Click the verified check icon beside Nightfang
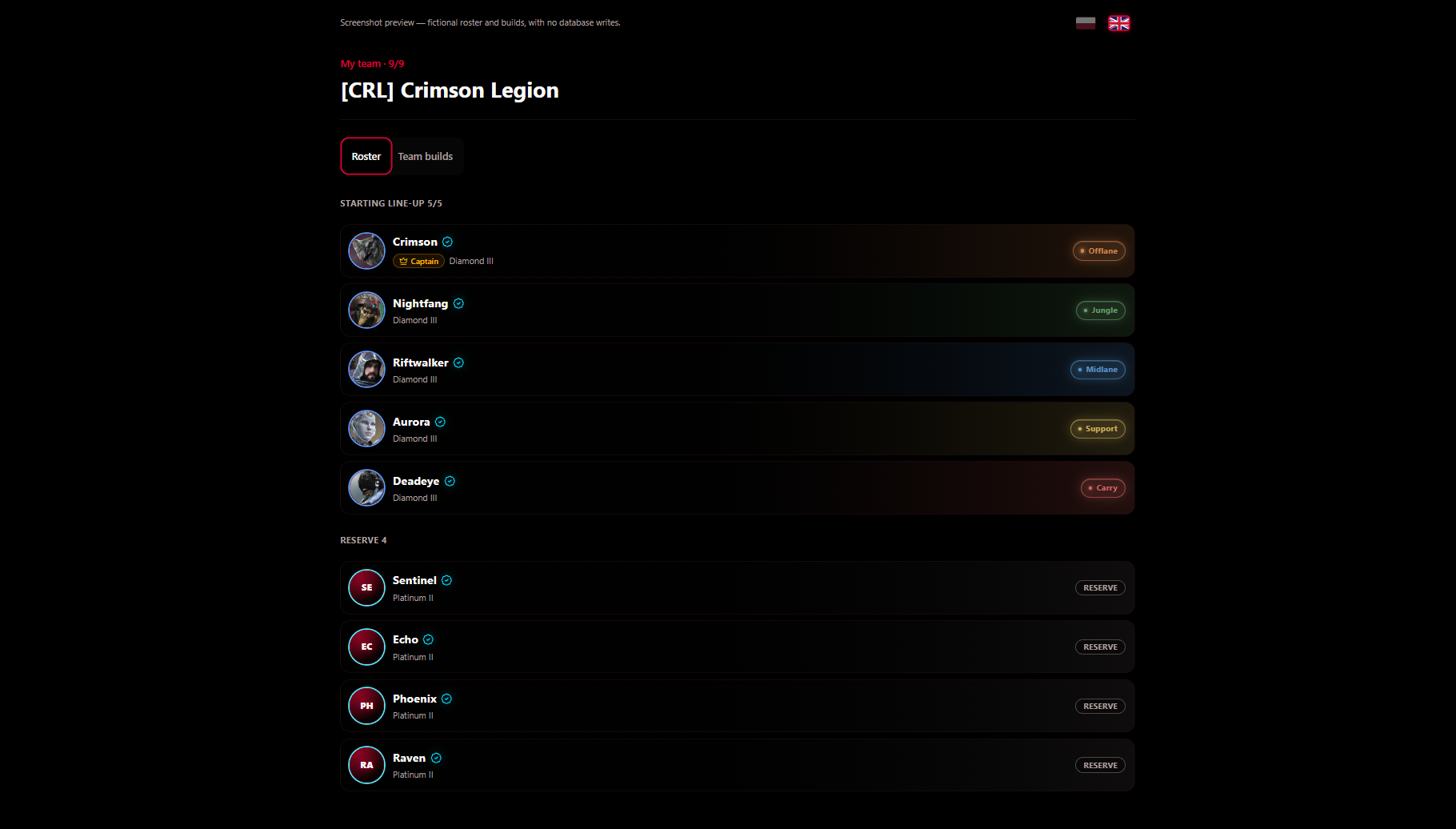1456x829 pixels. [x=458, y=303]
